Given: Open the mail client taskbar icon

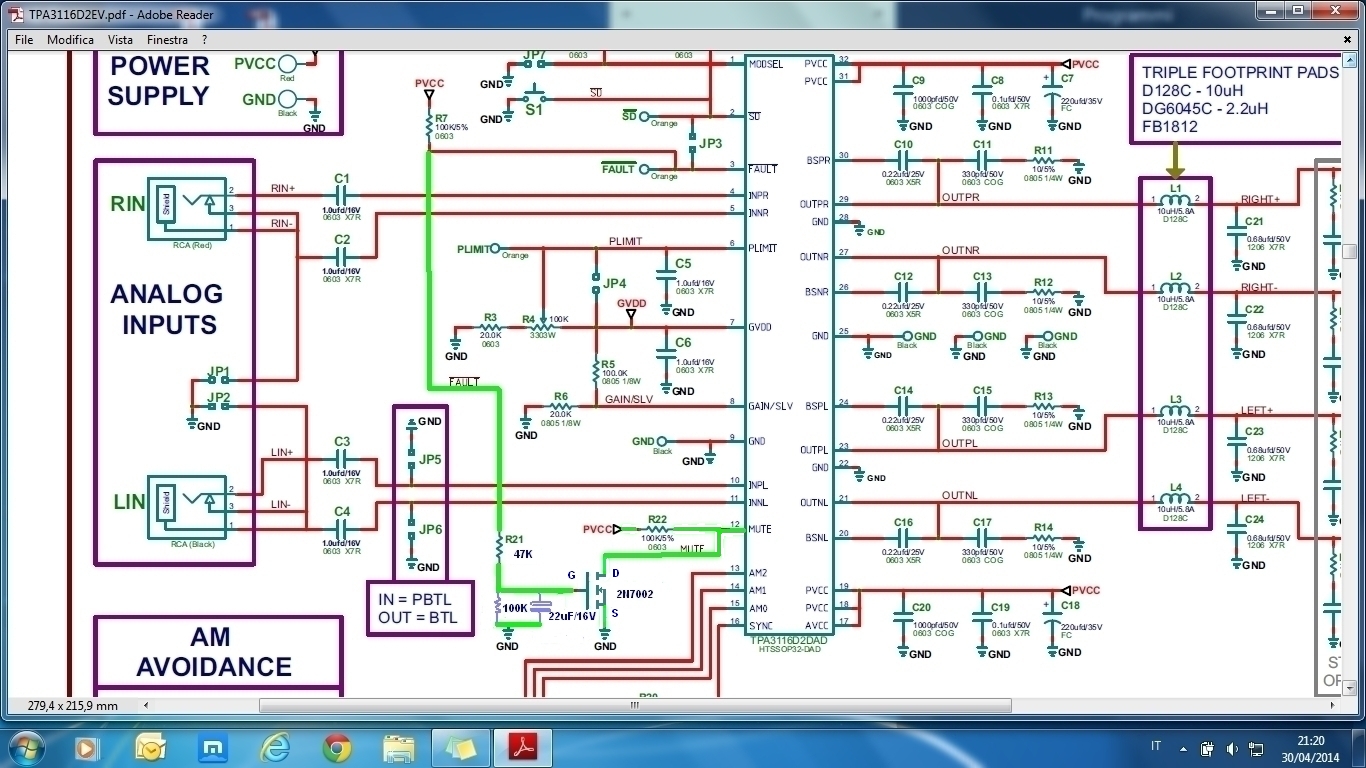Looking at the screenshot, I should click(x=150, y=747).
